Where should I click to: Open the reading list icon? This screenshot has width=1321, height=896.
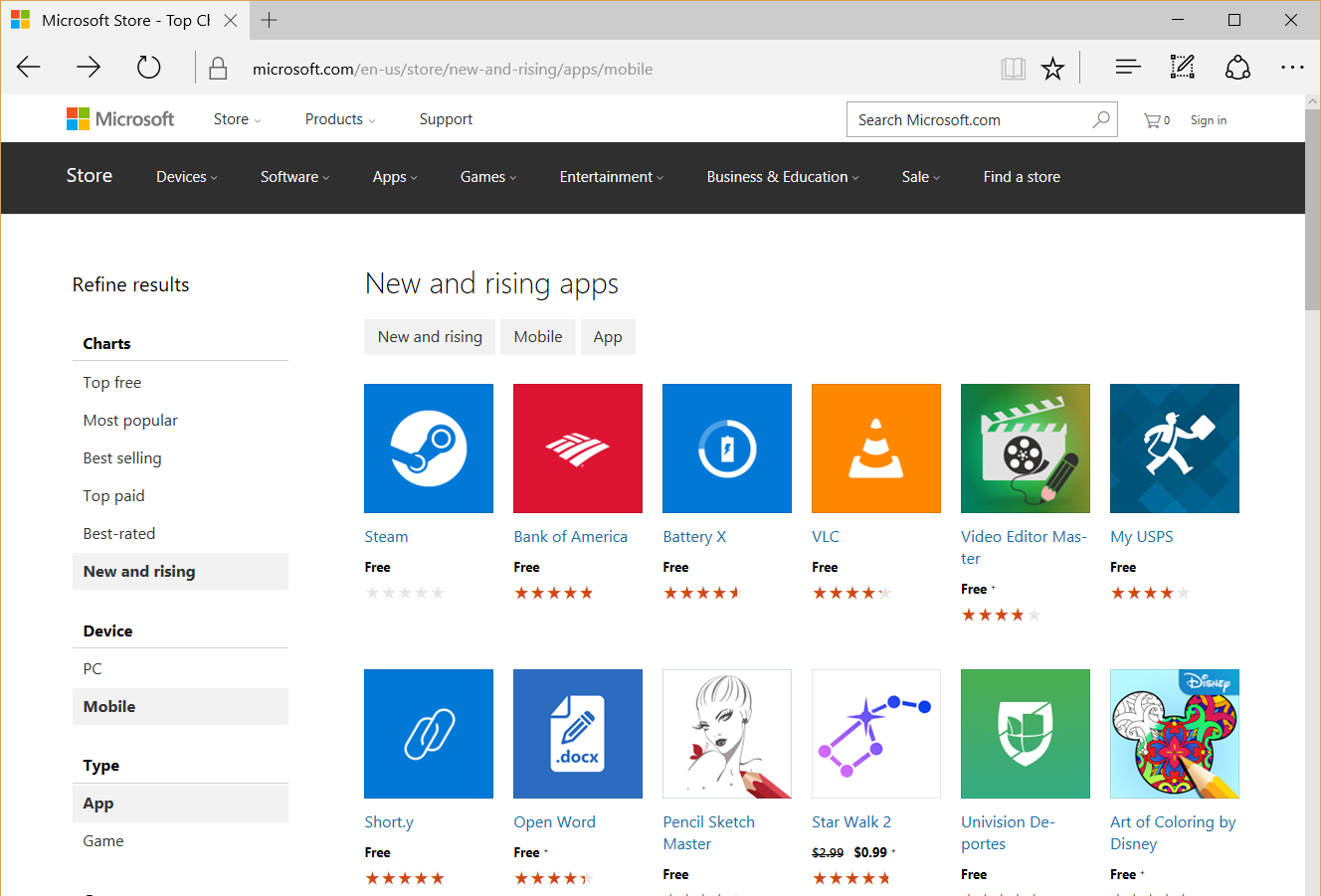pos(1013,67)
